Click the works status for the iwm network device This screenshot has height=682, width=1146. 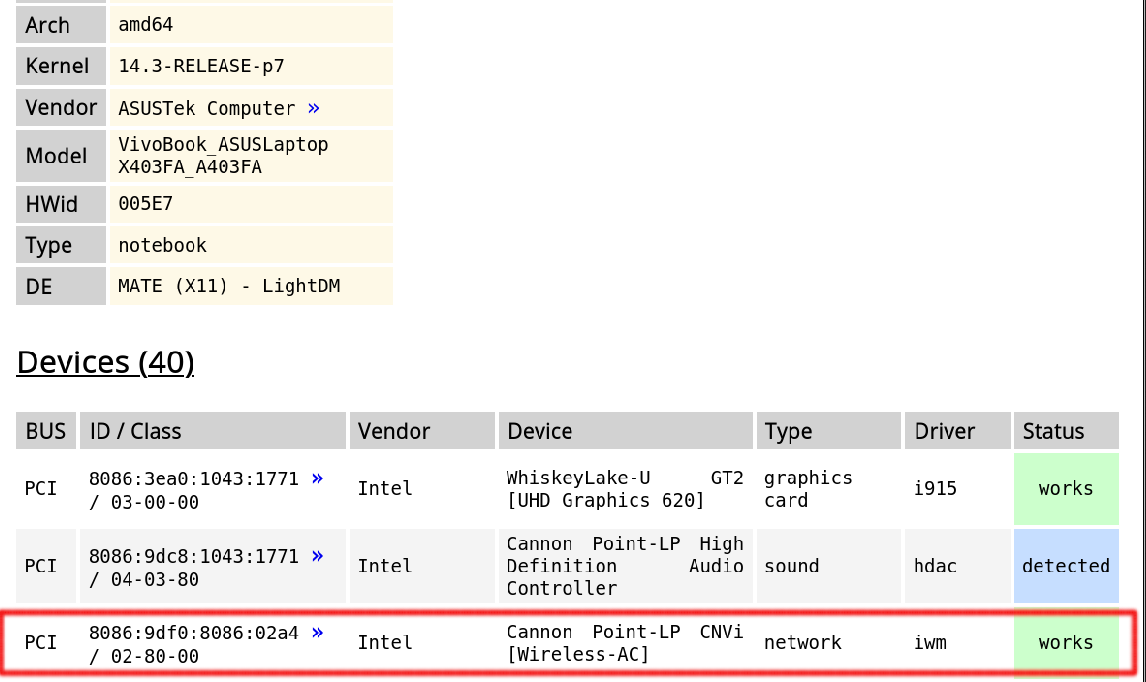[x=1065, y=643]
